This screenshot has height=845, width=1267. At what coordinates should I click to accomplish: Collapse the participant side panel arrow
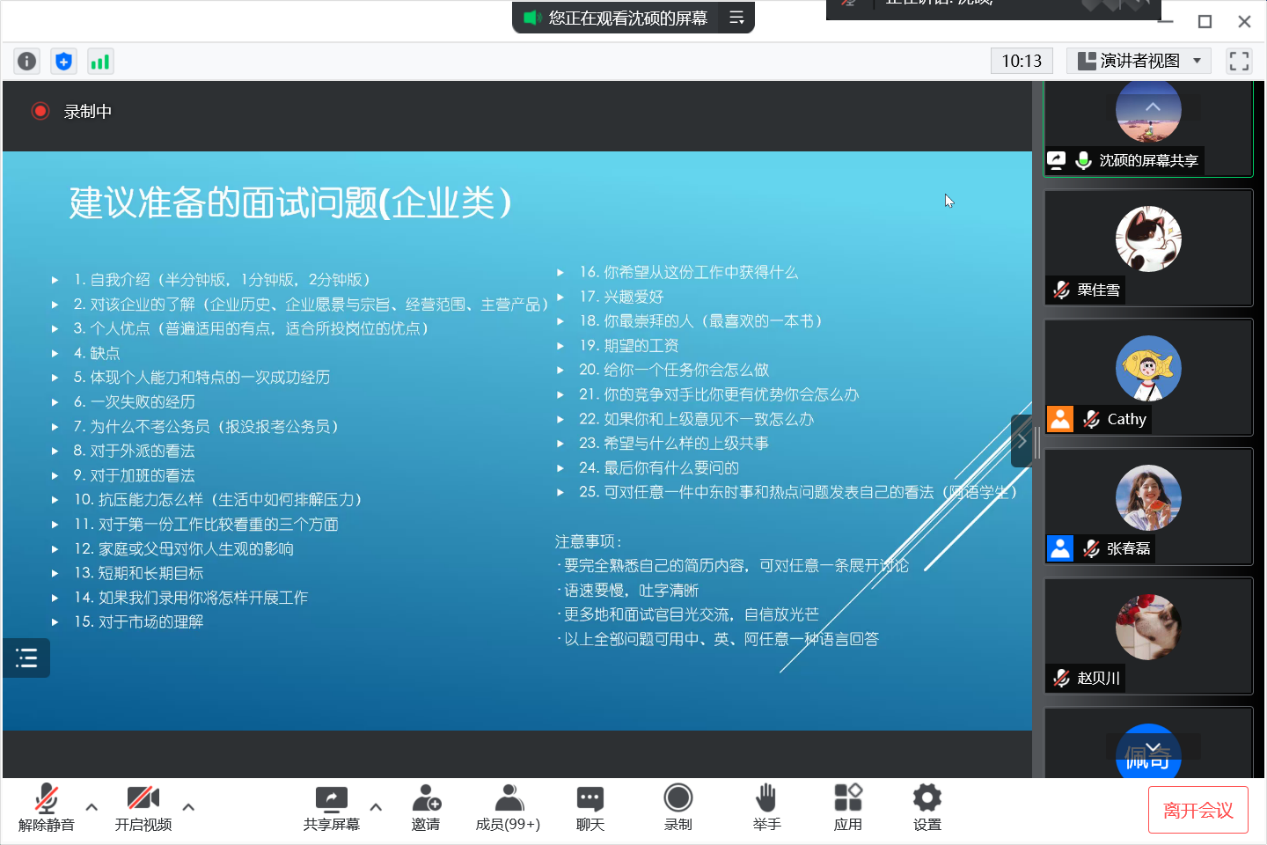pyautogui.click(x=1021, y=441)
